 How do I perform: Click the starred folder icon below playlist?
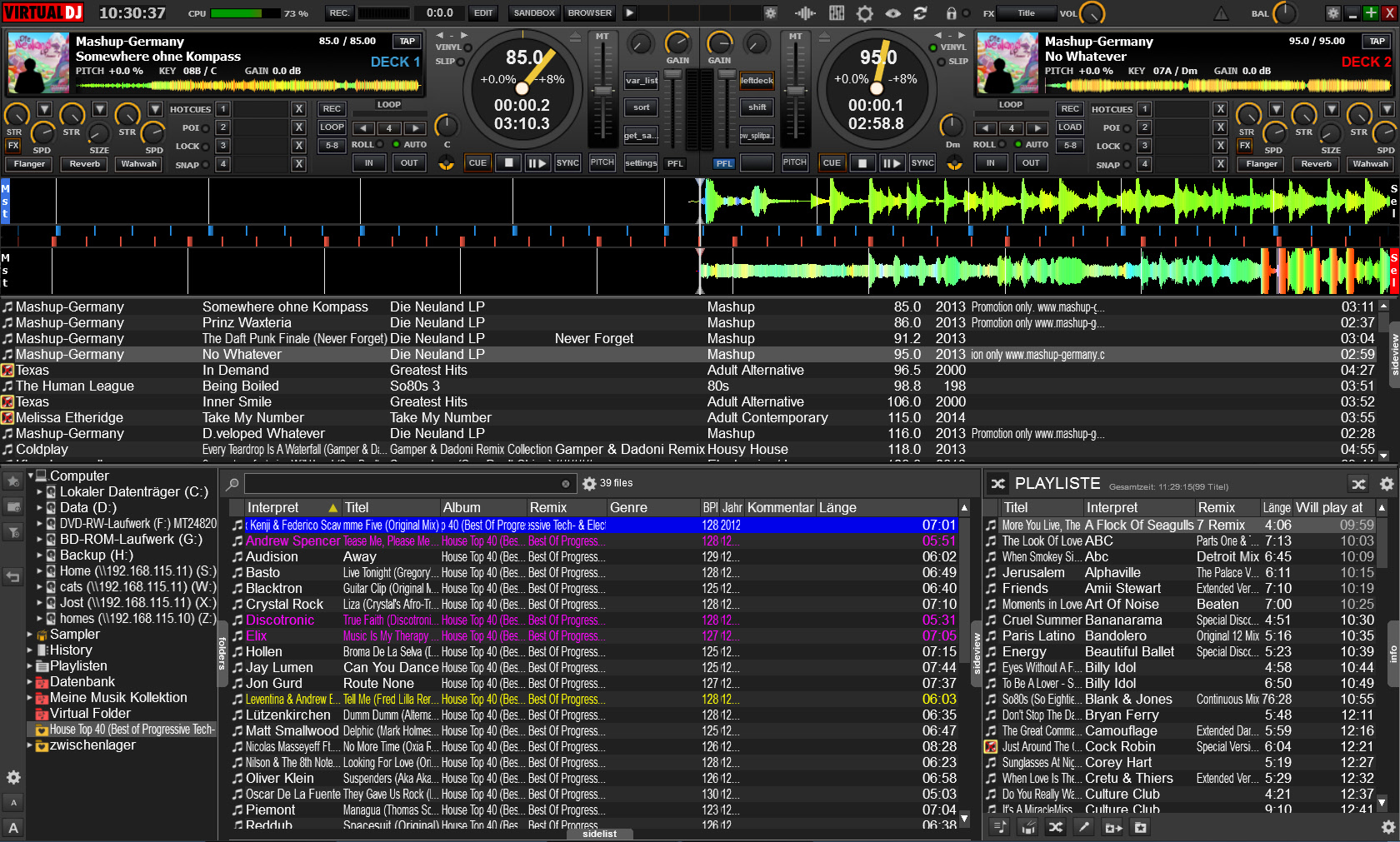1141,827
